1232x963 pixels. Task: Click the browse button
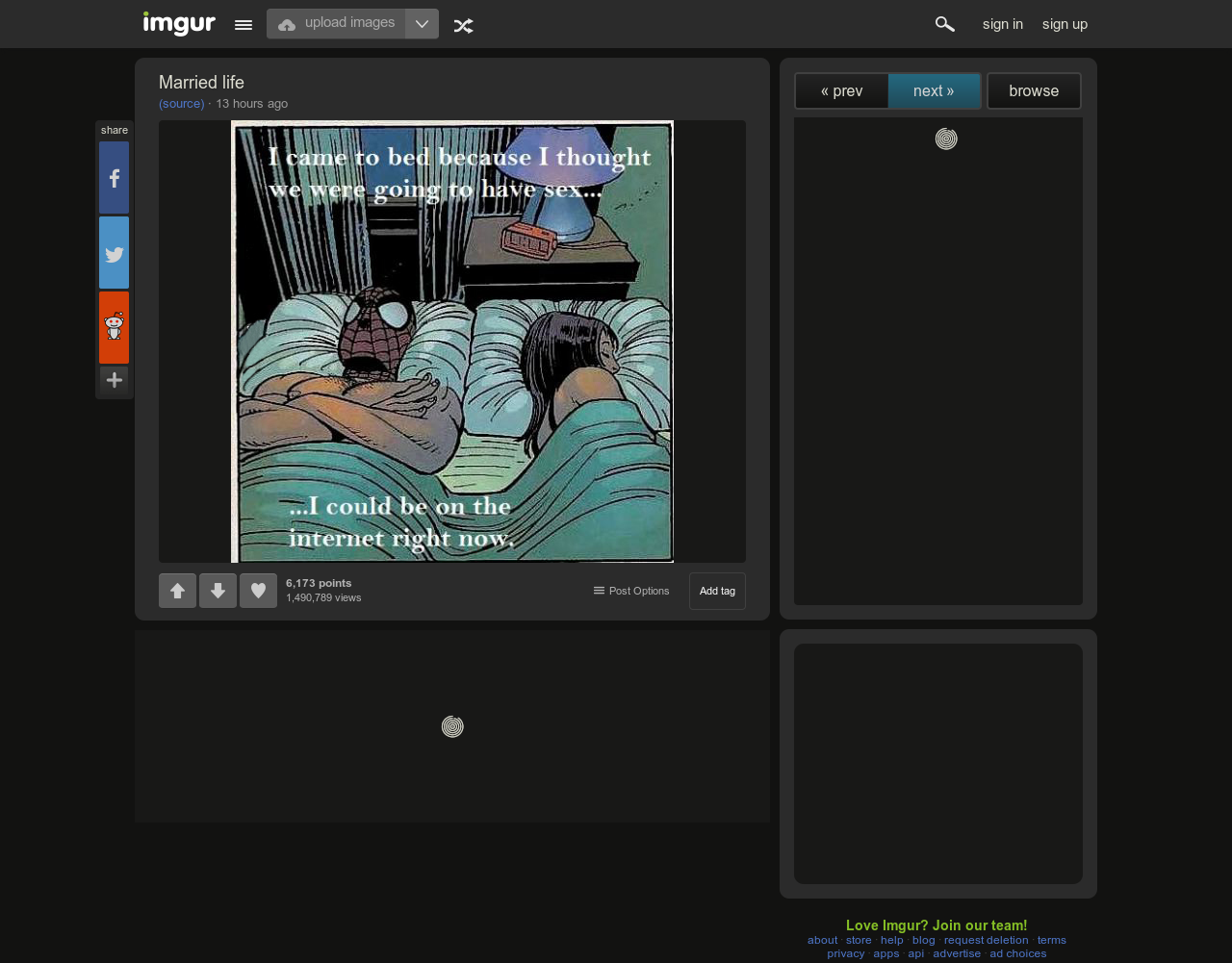tap(1034, 91)
